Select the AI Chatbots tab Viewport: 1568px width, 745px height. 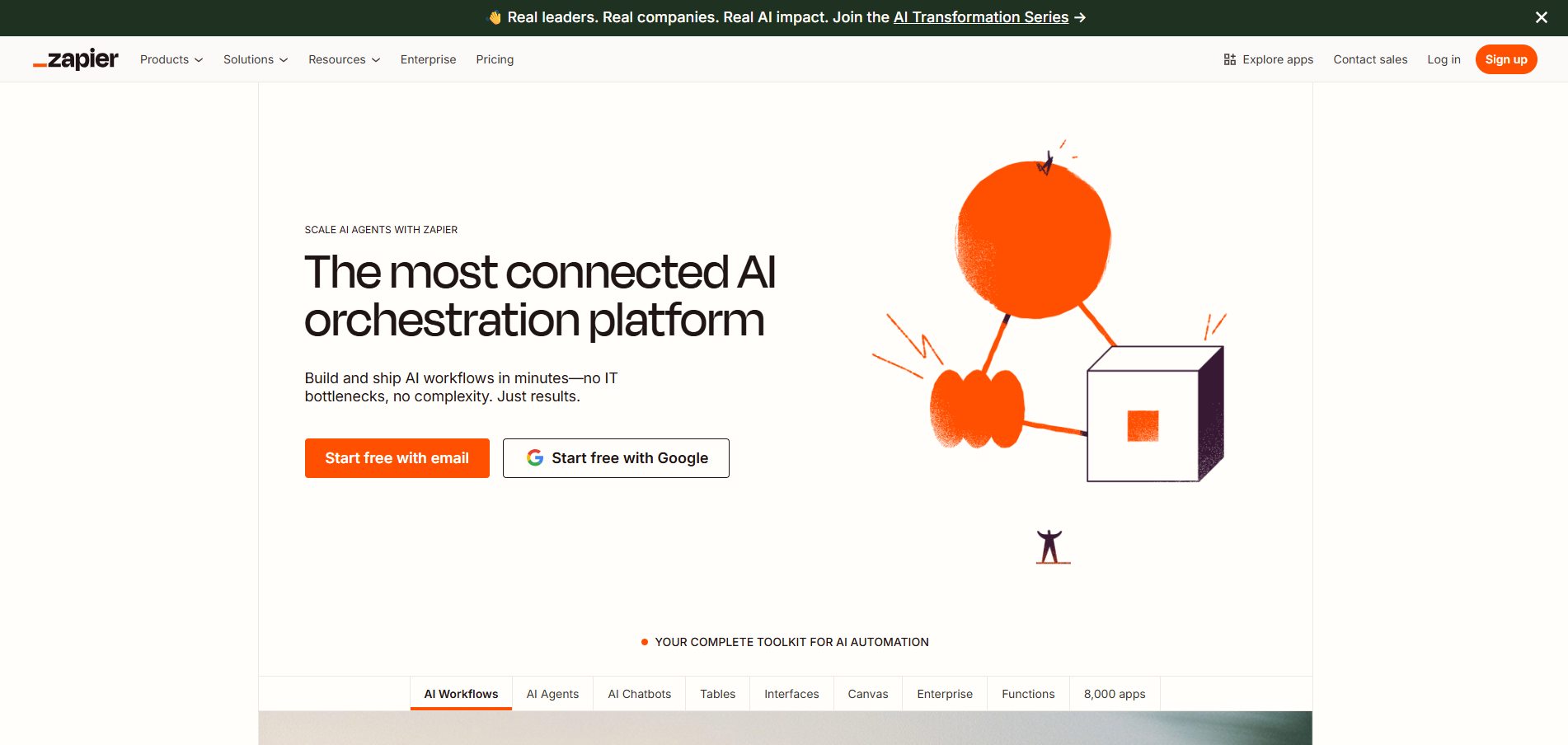click(639, 693)
